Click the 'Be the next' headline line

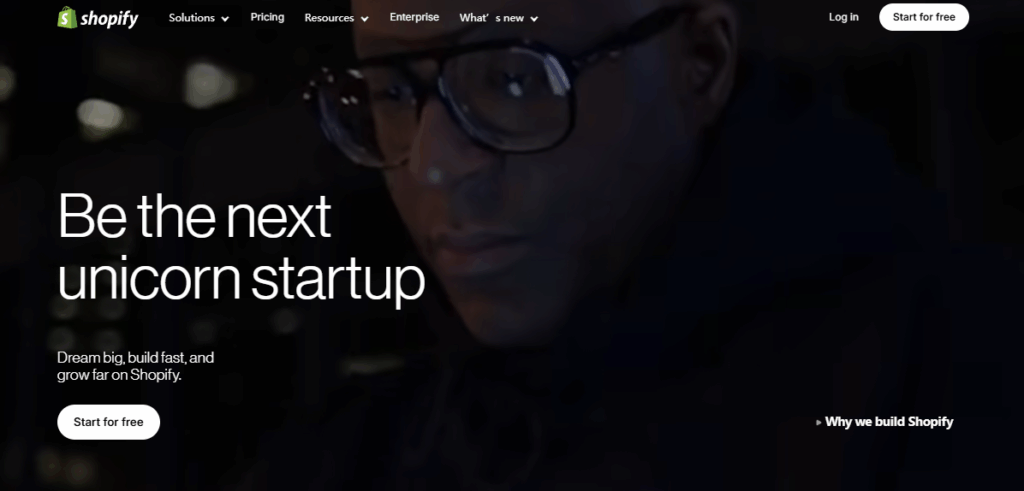195,216
